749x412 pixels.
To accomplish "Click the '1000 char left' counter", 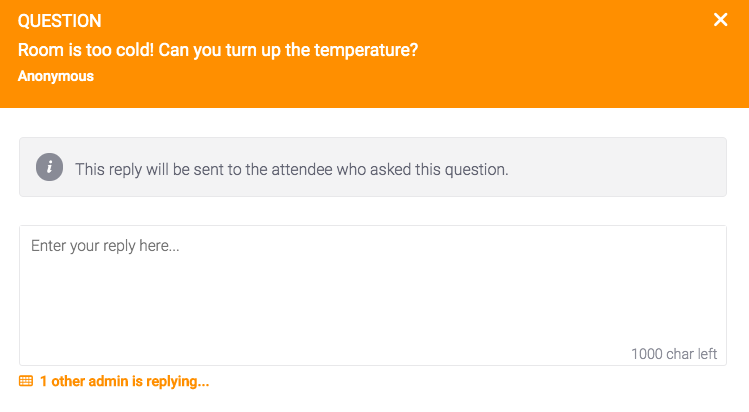I will point(674,354).
